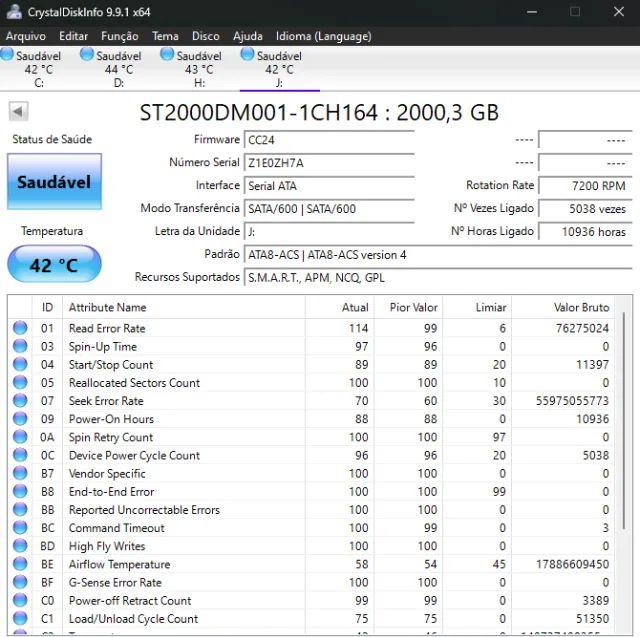Screen dimensions: 640x637
Task: Click the transfer mode field SATA/600
Action: click(329, 209)
